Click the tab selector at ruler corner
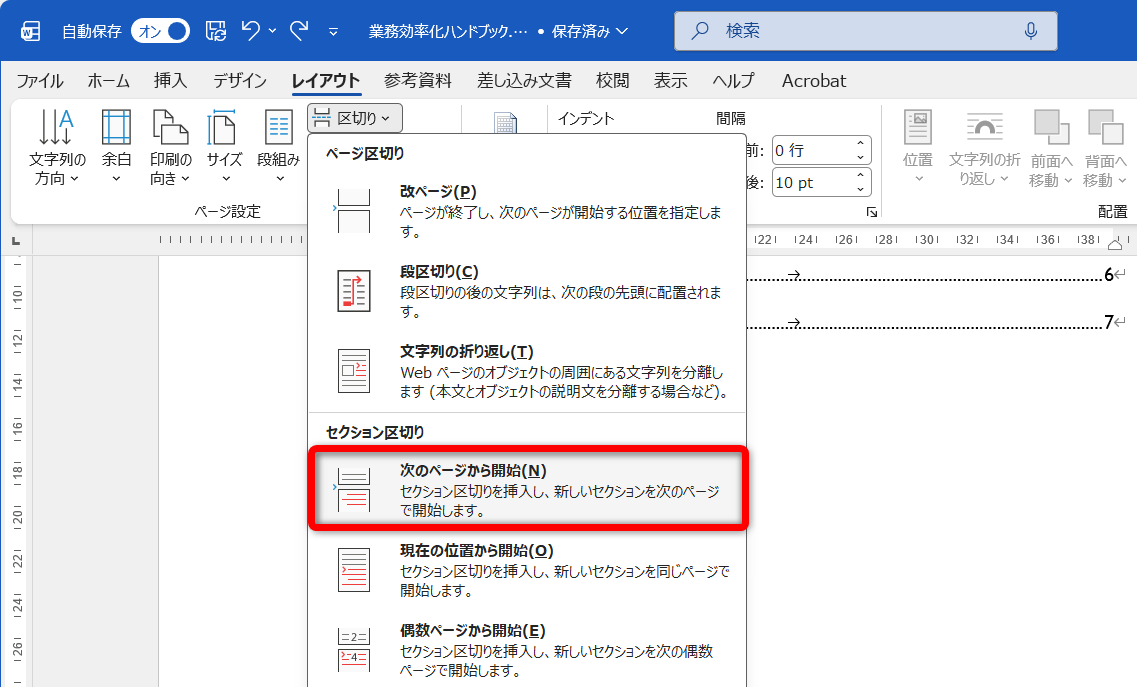 (x=16, y=240)
